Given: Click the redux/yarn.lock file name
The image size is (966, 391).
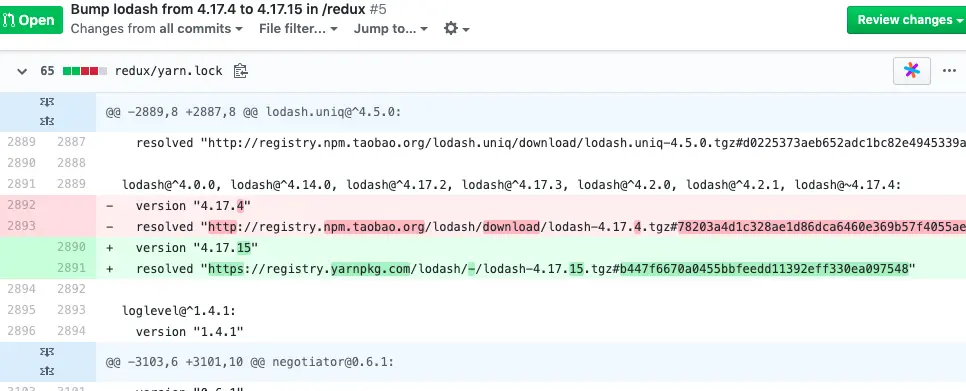Looking at the screenshot, I should coord(168,71).
